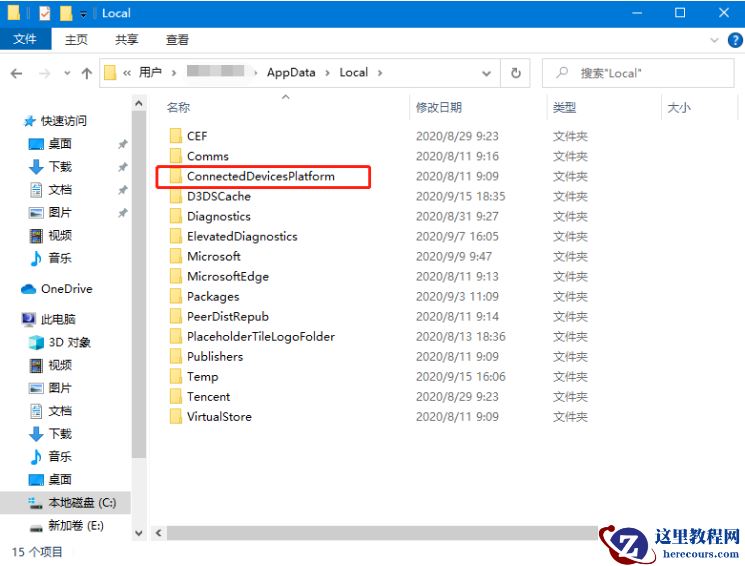Viewport: 745px width, 566px height.
Task: Click date 2020/9/7 16:05 of ElevatedDiagnostics
Action: [x=457, y=236]
